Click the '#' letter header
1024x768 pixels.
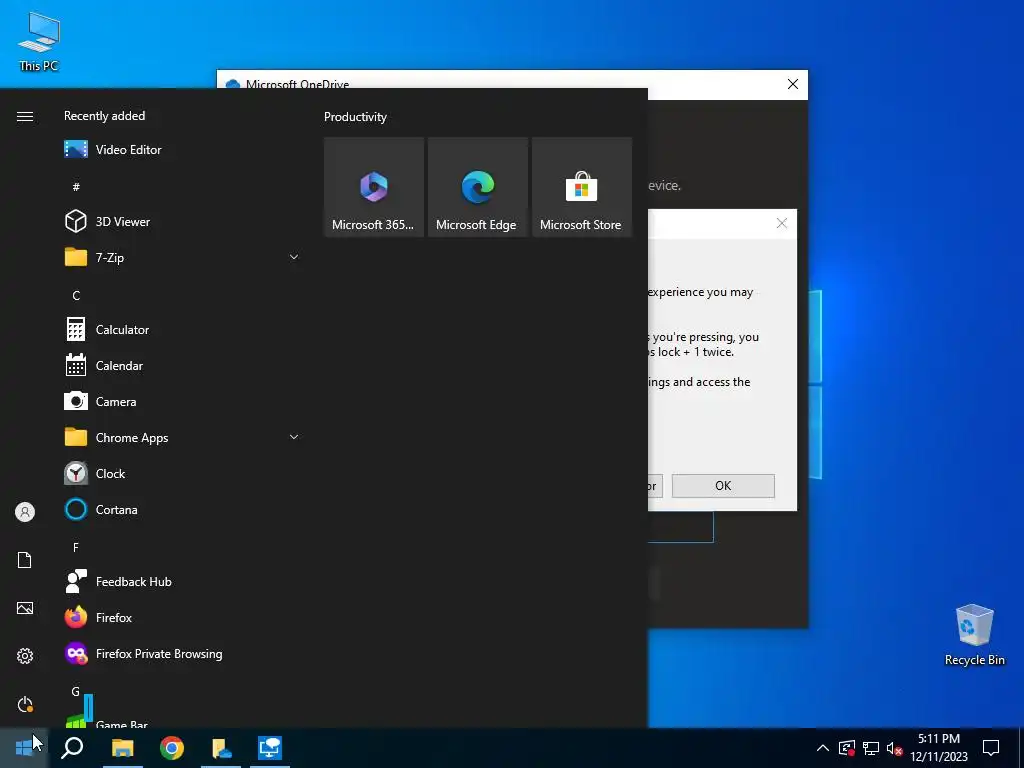click(x=76, y=187)
